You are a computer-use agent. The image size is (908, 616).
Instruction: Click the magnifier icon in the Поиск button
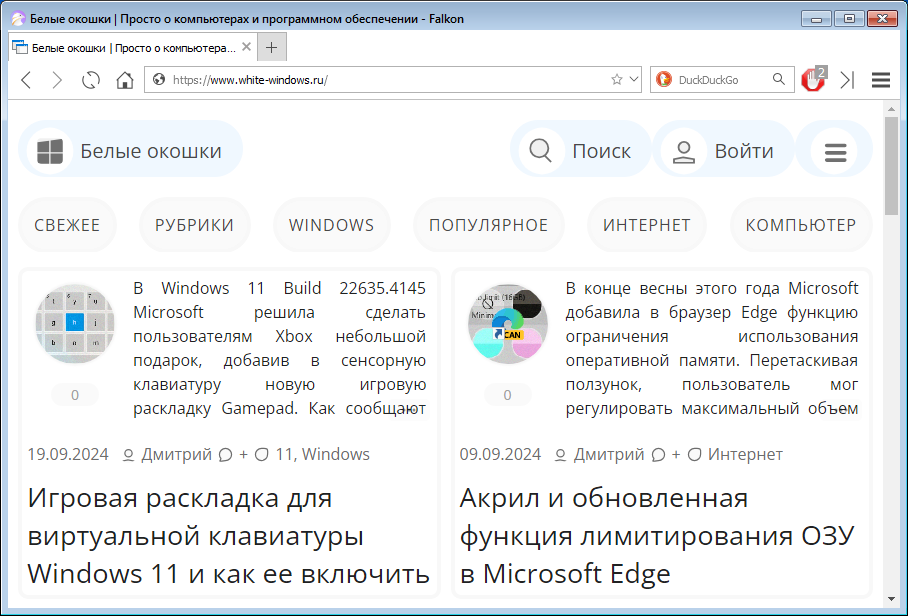[x=540, y=151]
